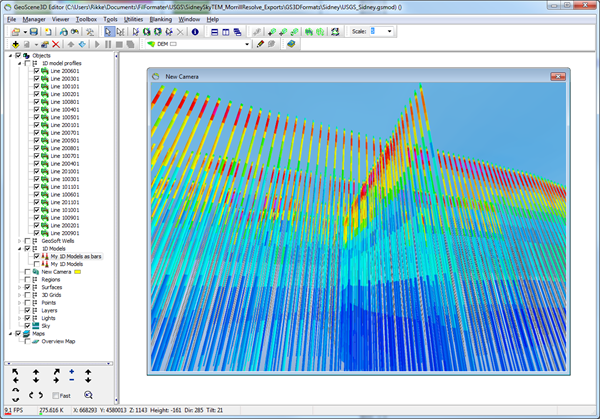Activate the pointer Select tool

(109, 32)
